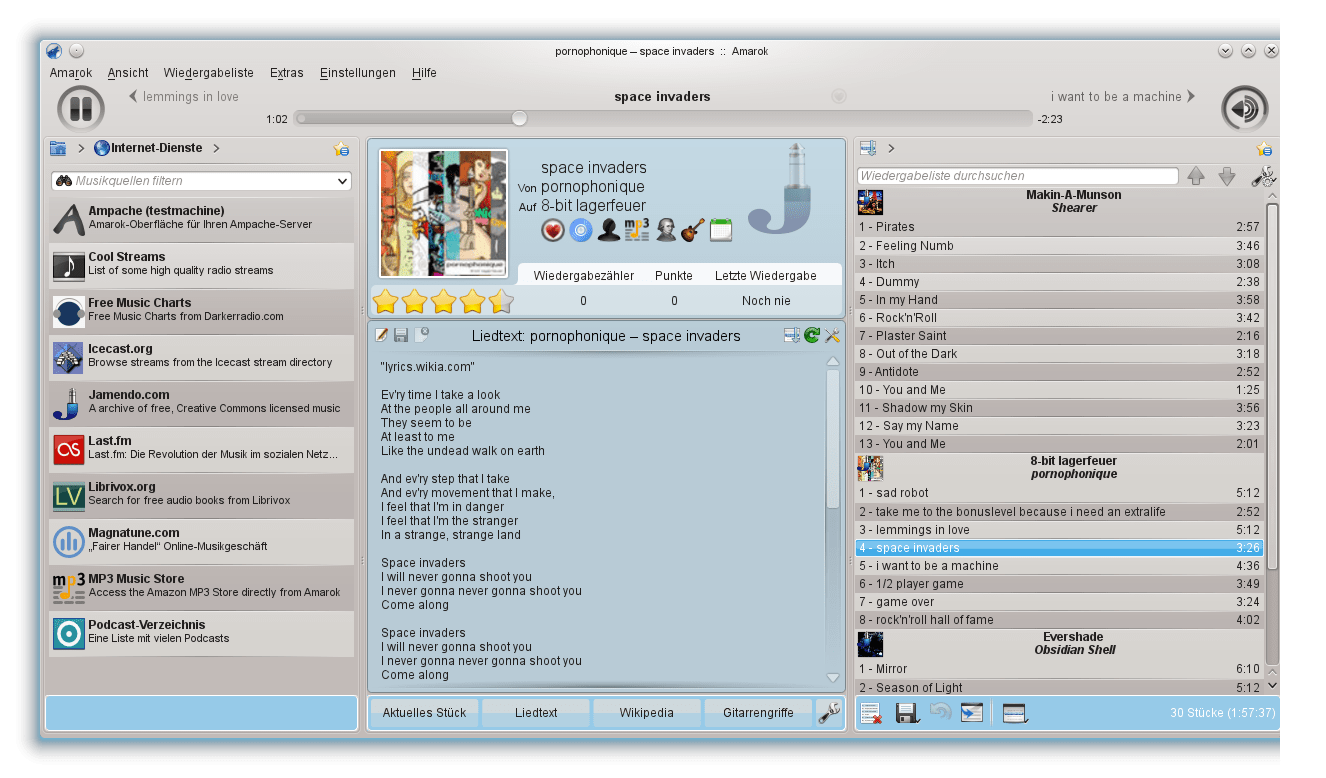Expand the chevron after the home folder breadcrumb

81,149
